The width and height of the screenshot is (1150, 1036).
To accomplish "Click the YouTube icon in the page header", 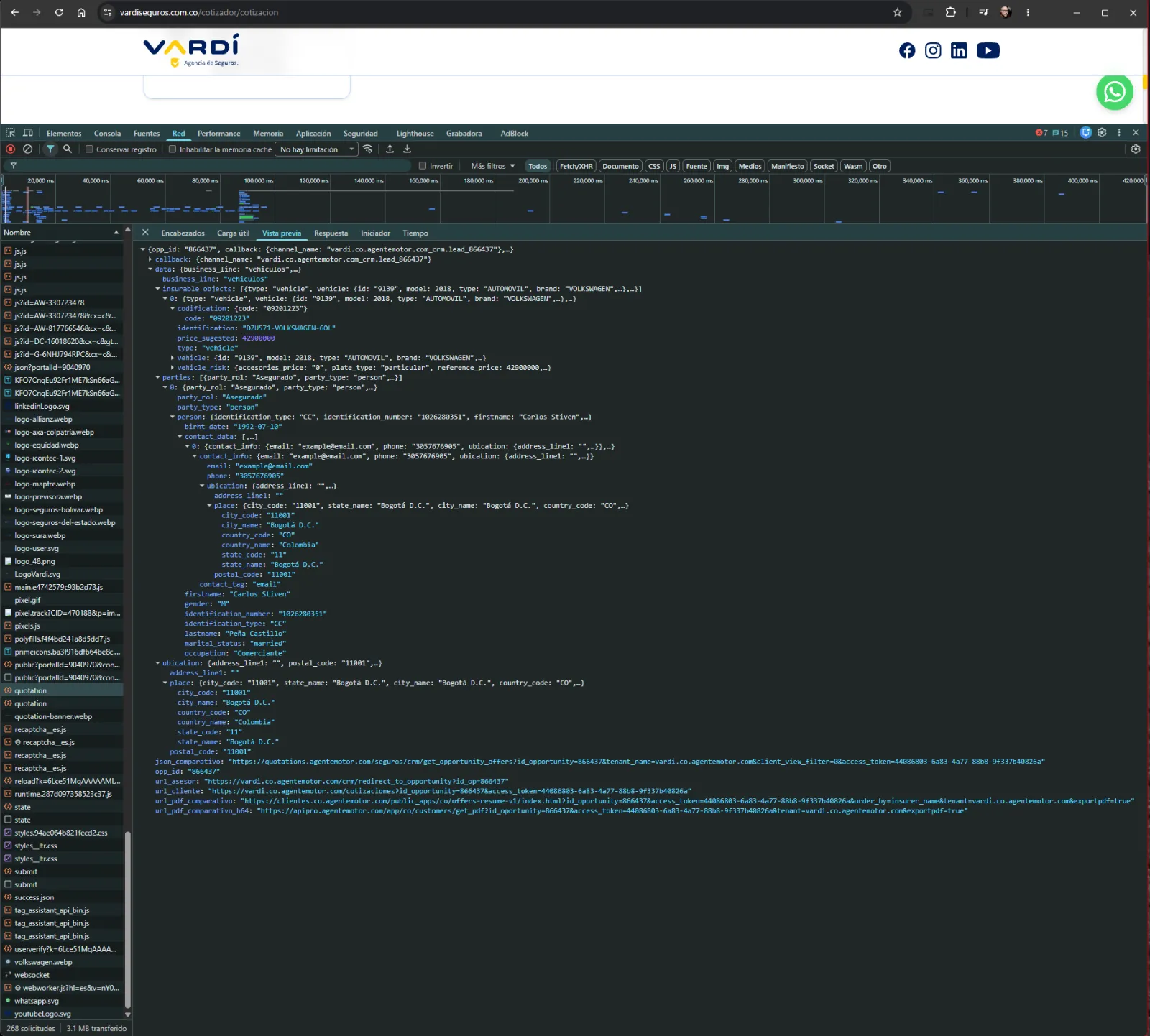I will click(x=988, y=50).
